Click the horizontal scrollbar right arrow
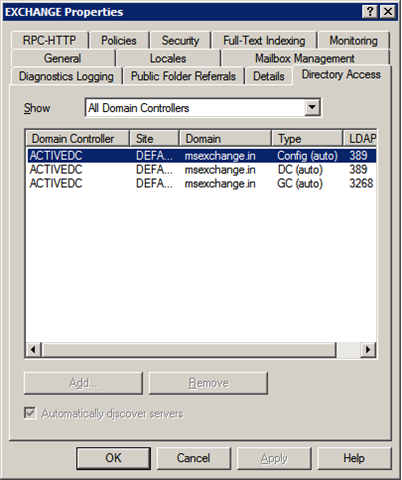402x480 pixels. (x=368, y=349)
